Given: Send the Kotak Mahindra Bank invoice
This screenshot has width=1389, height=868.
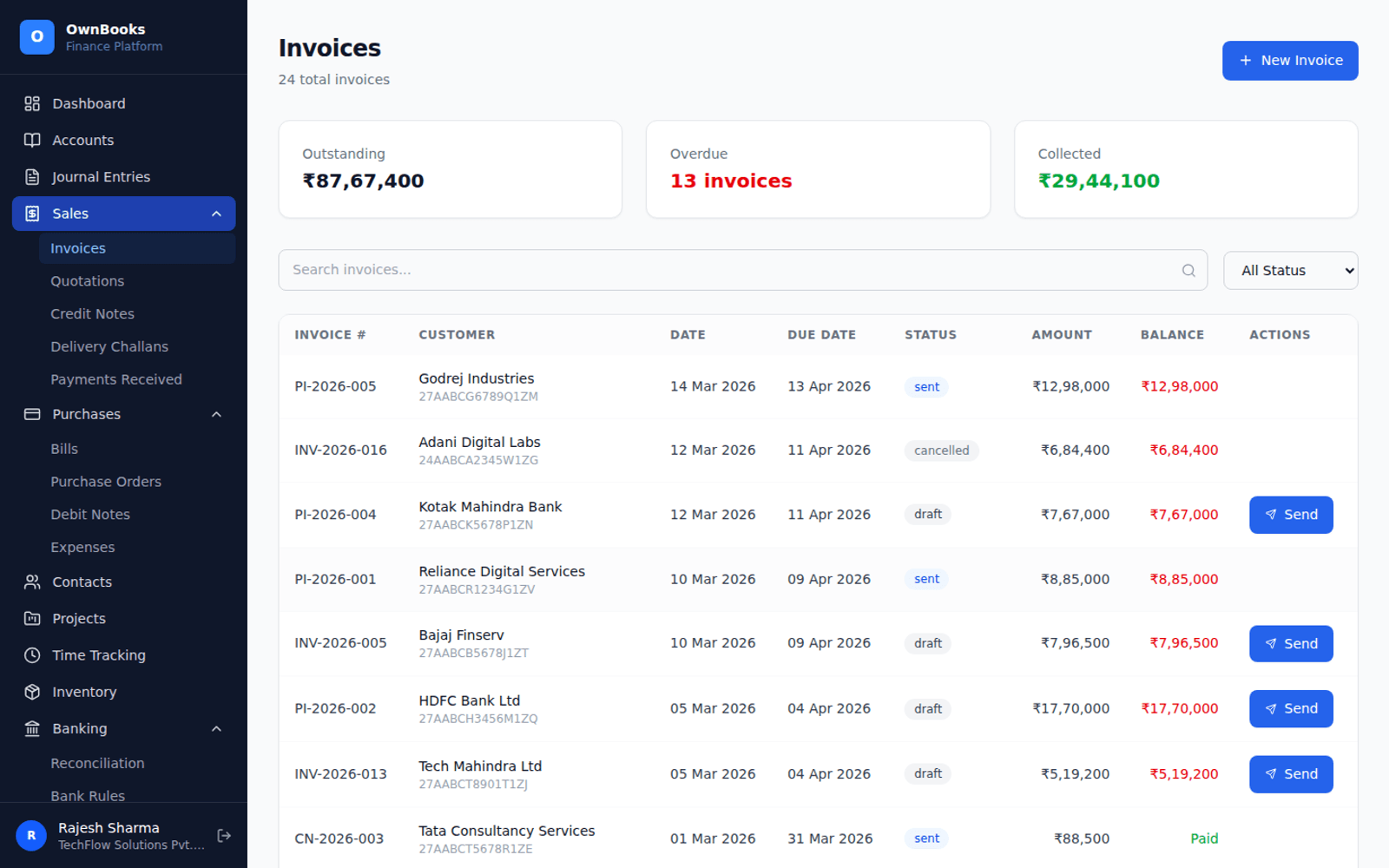Looking at the screenshot, I should pos(1291,515).
